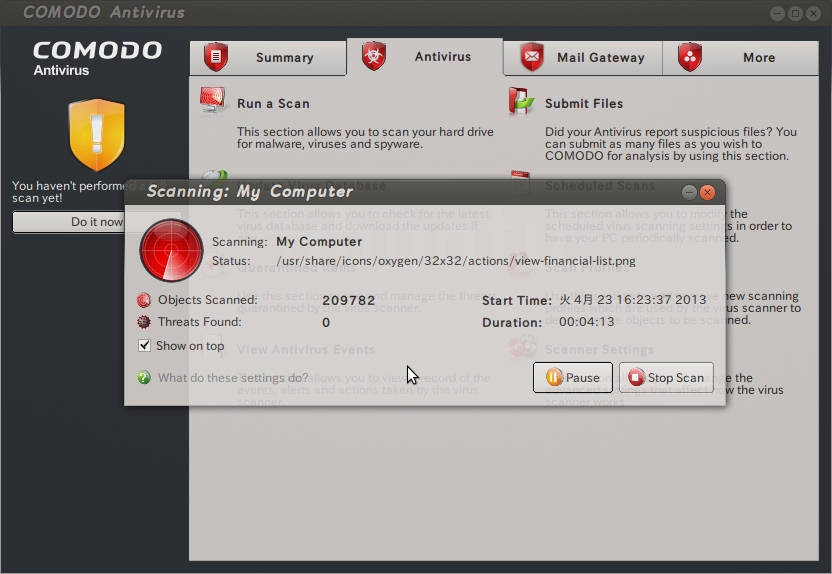The image size is (832, 574).
Task: Click the Objects Scanned icon
Action: coord(144,300)
